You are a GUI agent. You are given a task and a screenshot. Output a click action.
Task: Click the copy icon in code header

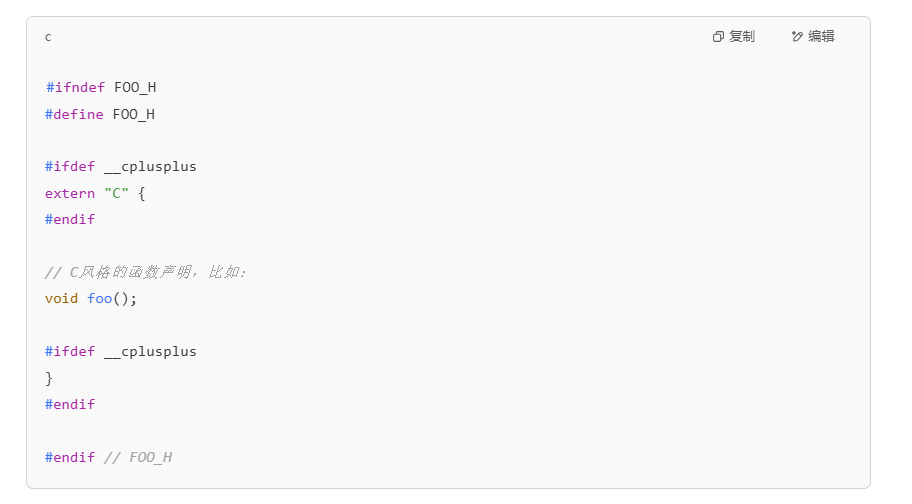718,37
